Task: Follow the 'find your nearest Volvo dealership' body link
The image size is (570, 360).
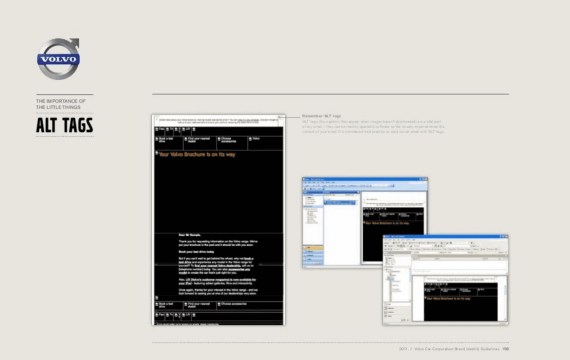Action: [217, 266]
